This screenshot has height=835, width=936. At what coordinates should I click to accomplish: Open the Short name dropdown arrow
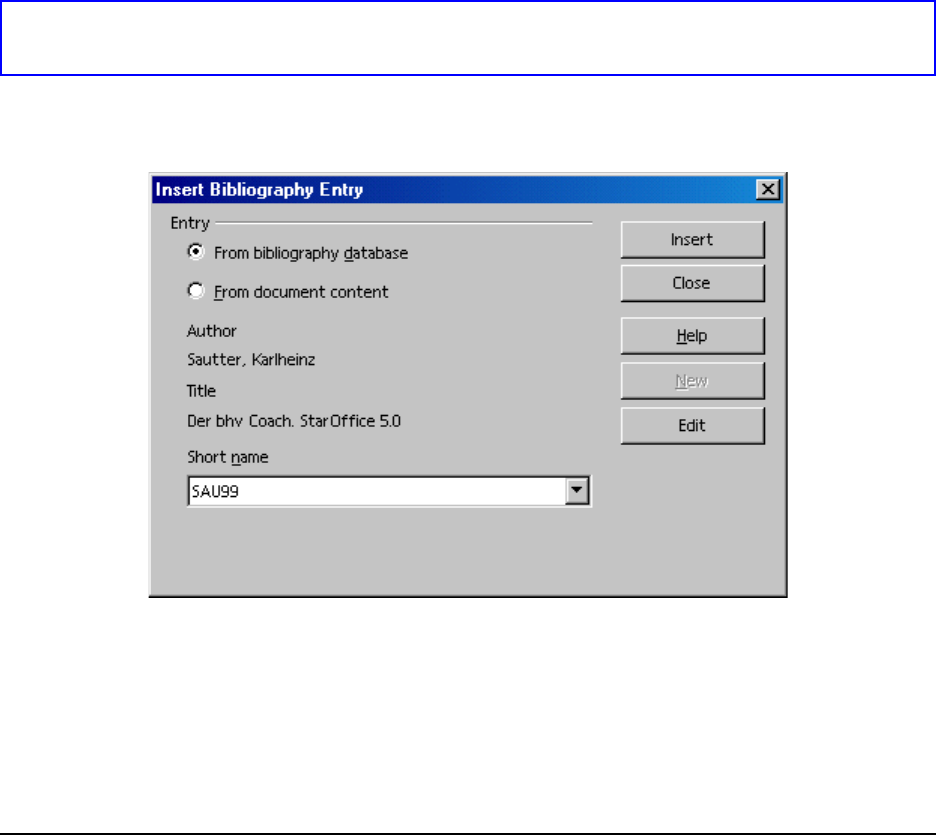click(577, 491)
